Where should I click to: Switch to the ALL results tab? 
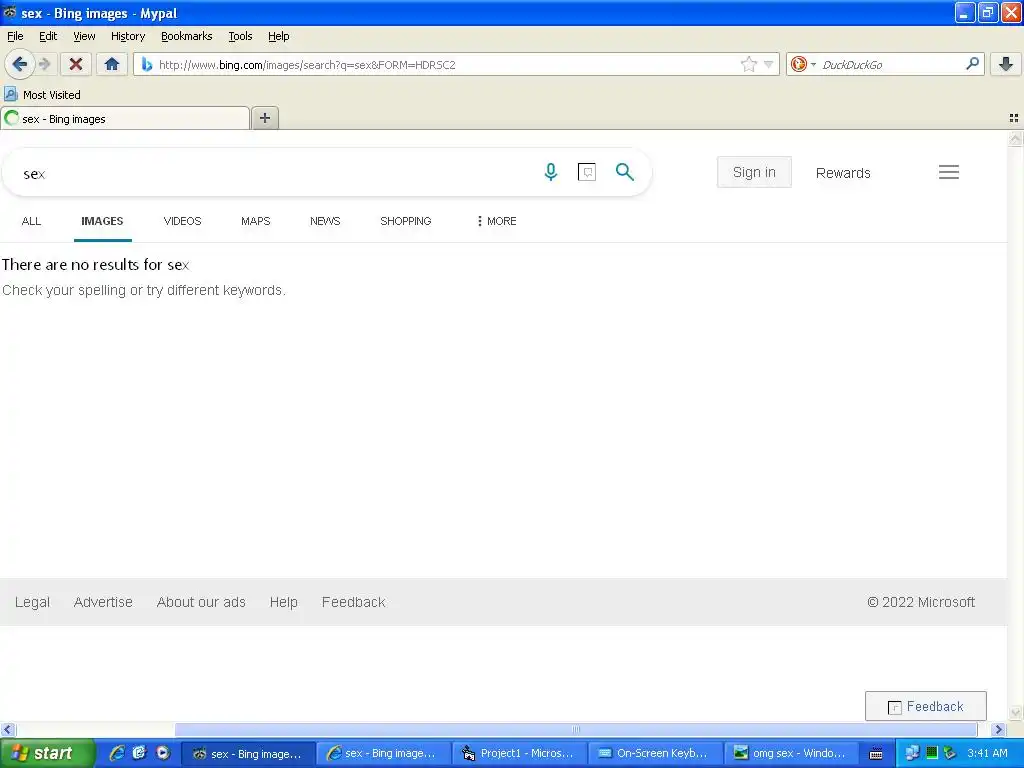[31, 221]
